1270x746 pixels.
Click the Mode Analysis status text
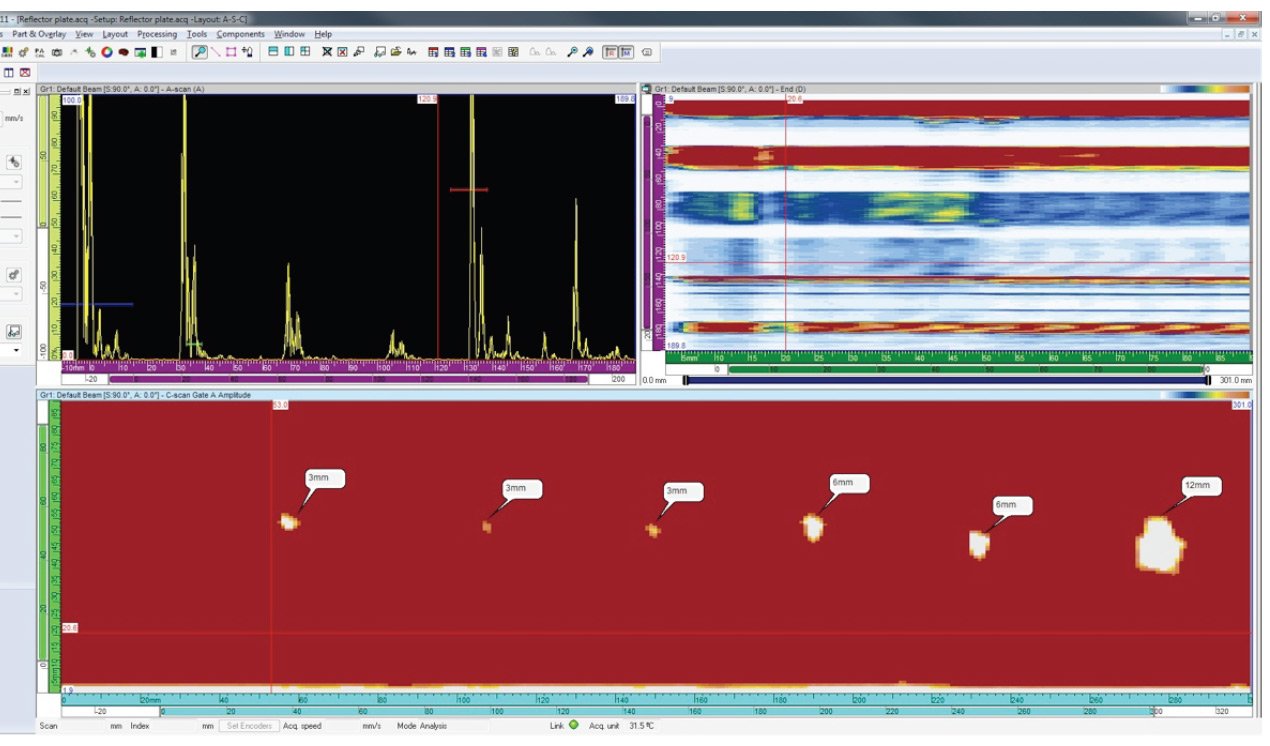pos(422,726)
